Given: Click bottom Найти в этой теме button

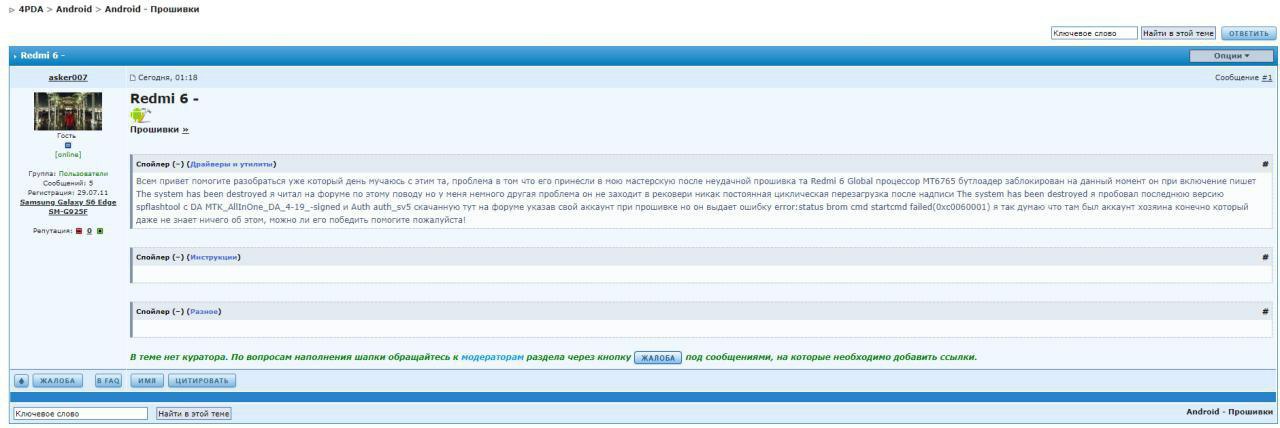Looking at the screenshot, I should (194, 412).
